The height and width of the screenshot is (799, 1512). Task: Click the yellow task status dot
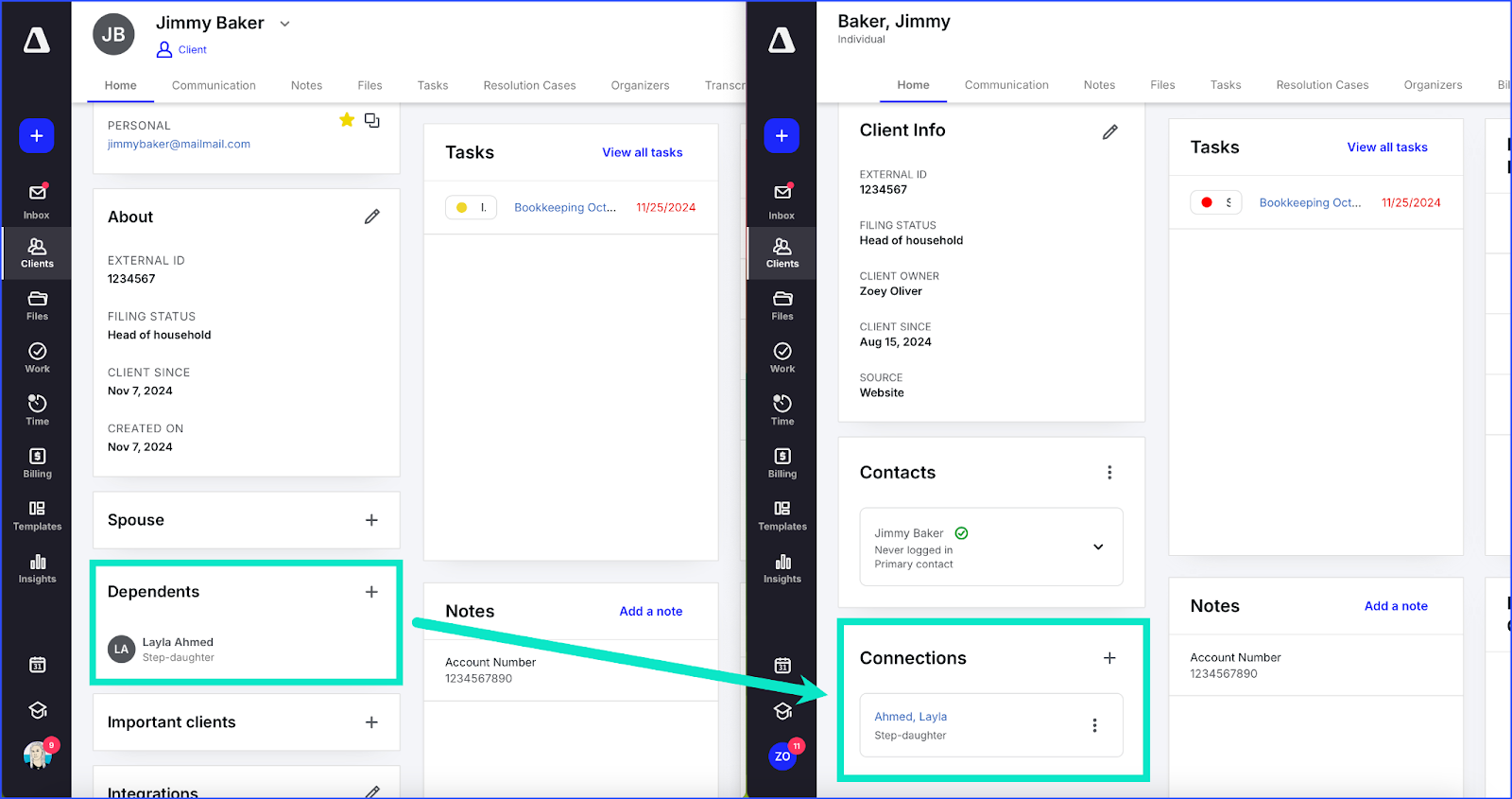[x=461, y=208]
